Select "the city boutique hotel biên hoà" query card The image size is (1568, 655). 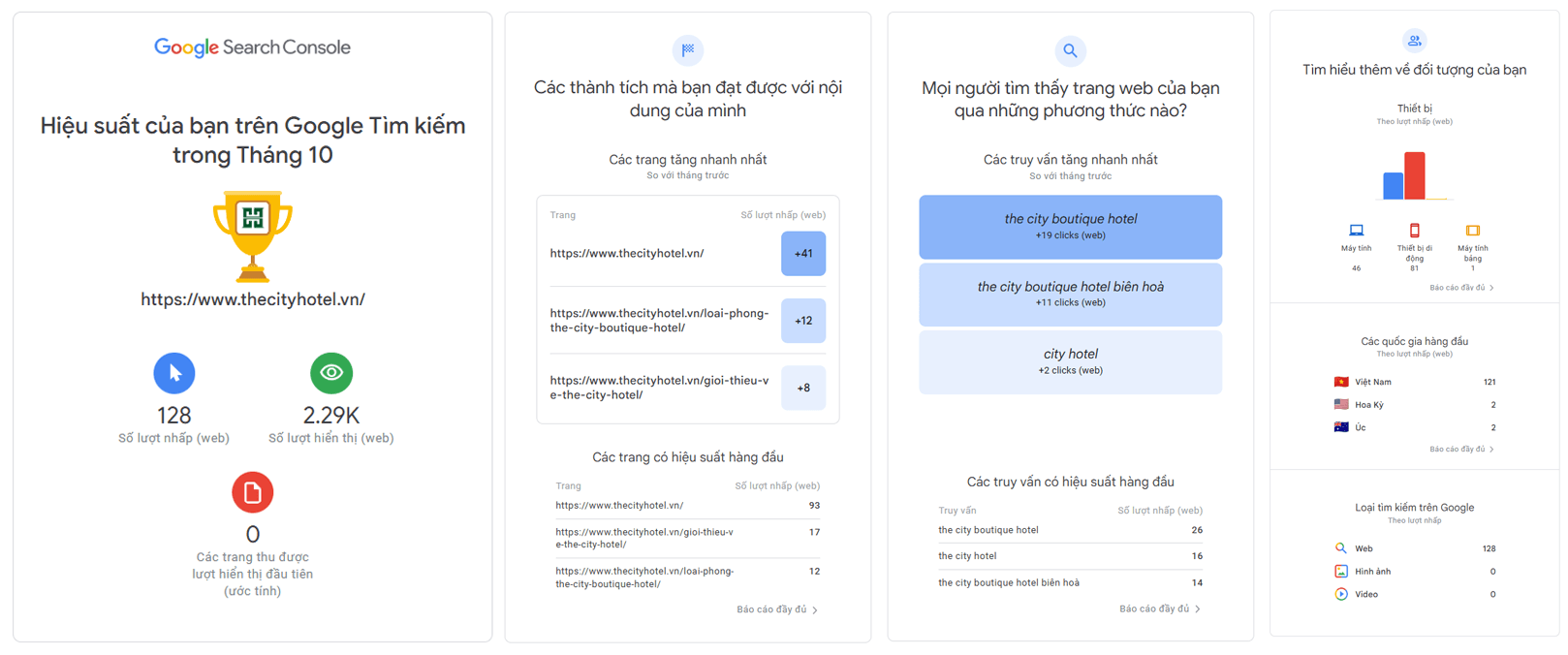tap(1070, 295)
